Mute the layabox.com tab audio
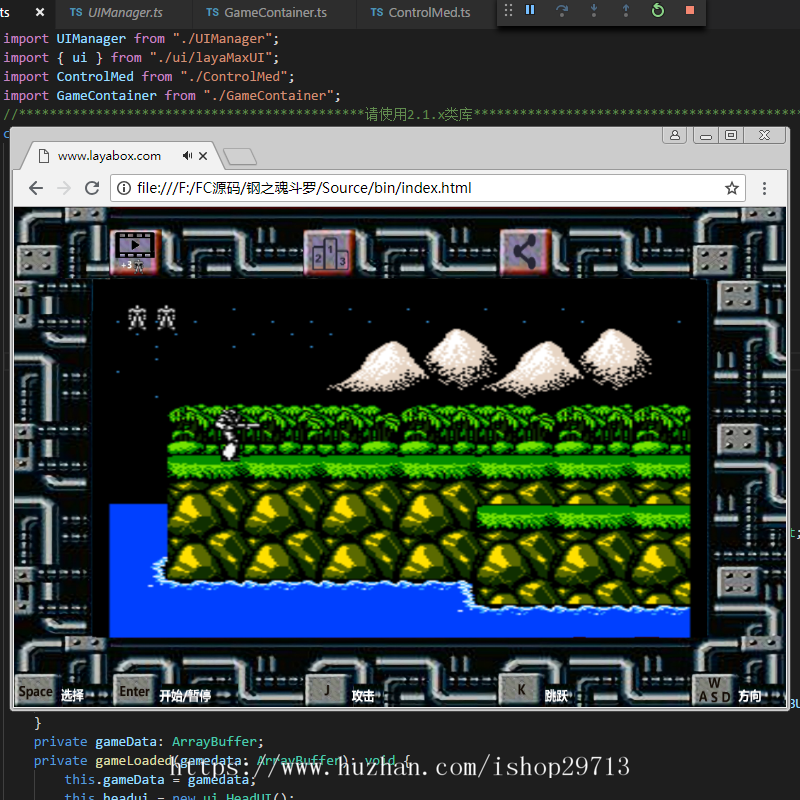Image resolution: width=800 pixels, height=800 pixels. 187,156
